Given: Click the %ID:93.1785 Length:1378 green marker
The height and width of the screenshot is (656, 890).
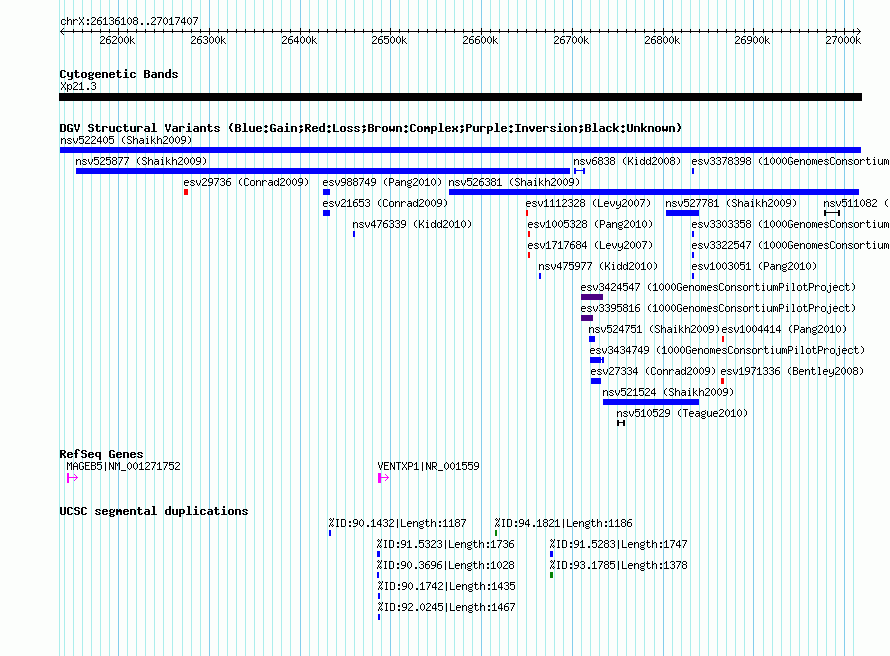Looking at the screenshot, I should tap(551, 575).
